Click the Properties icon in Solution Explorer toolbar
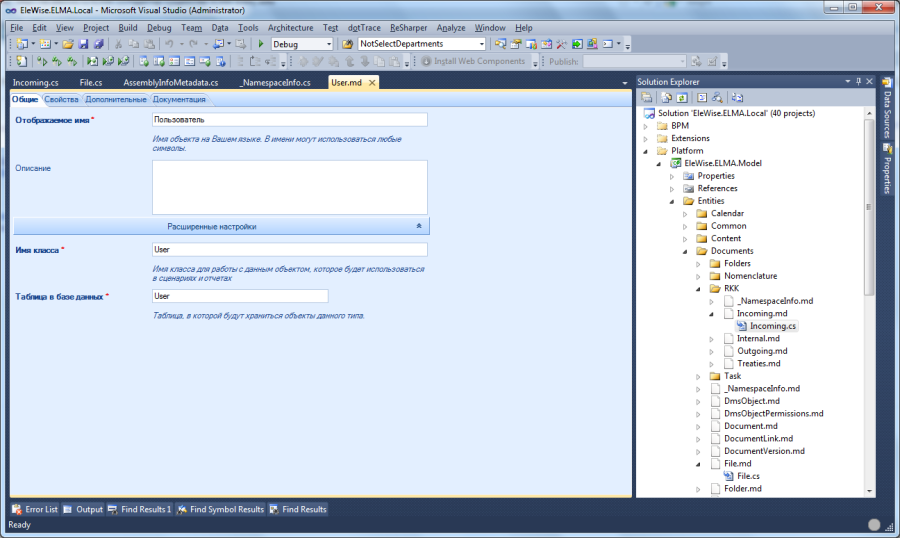 [x=647, y=98]
